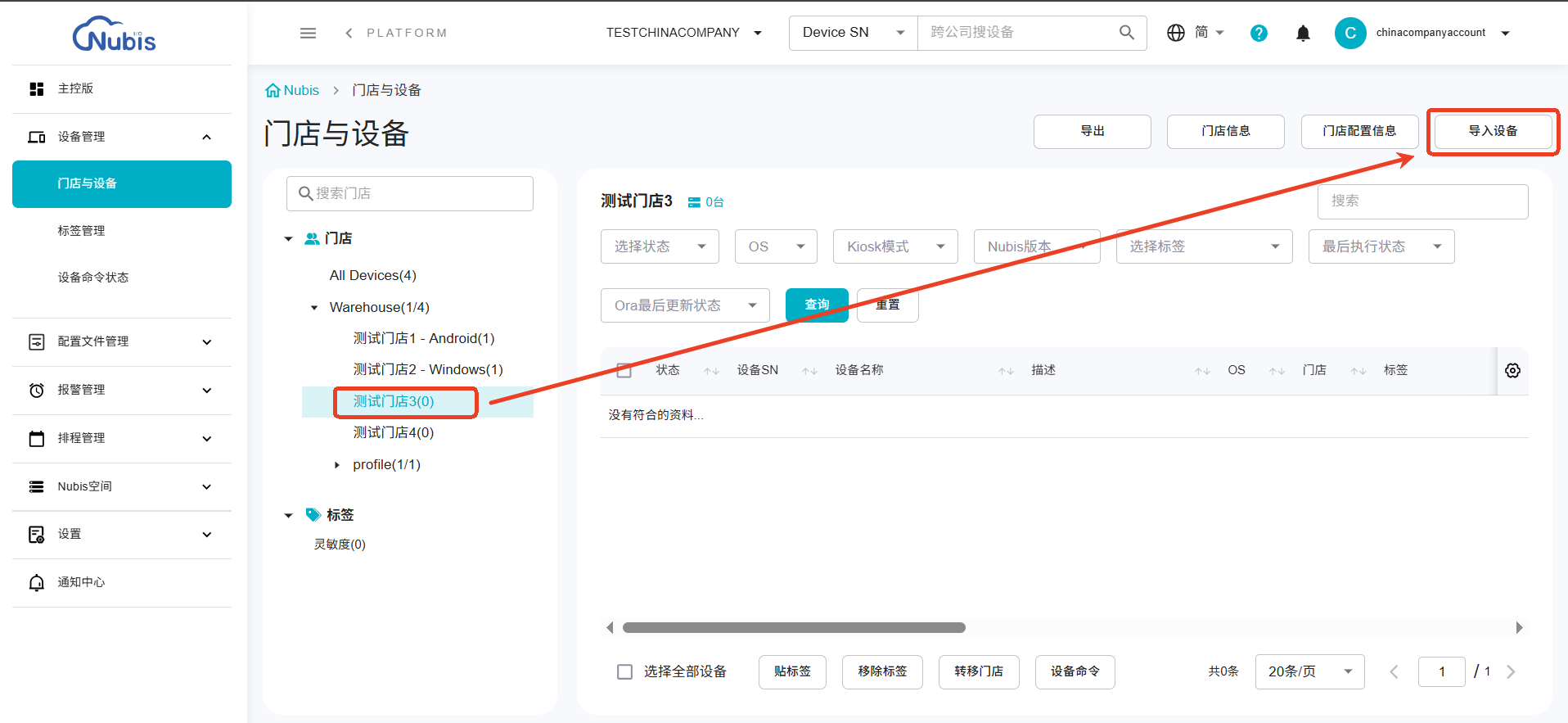Click the 门店配置信息 button

(x=1359, y=131)
